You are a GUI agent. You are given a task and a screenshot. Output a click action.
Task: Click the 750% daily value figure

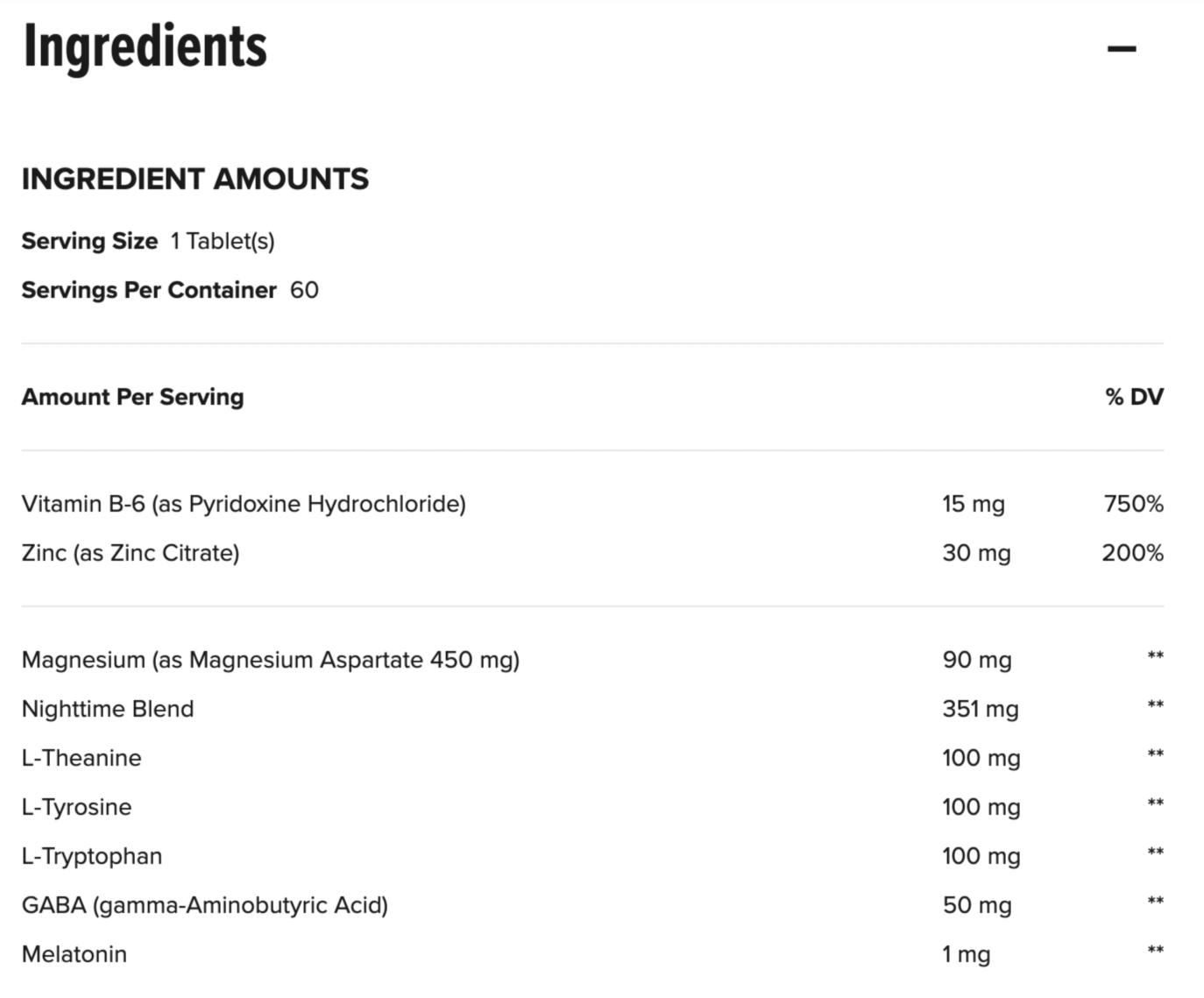point(1133,504)
